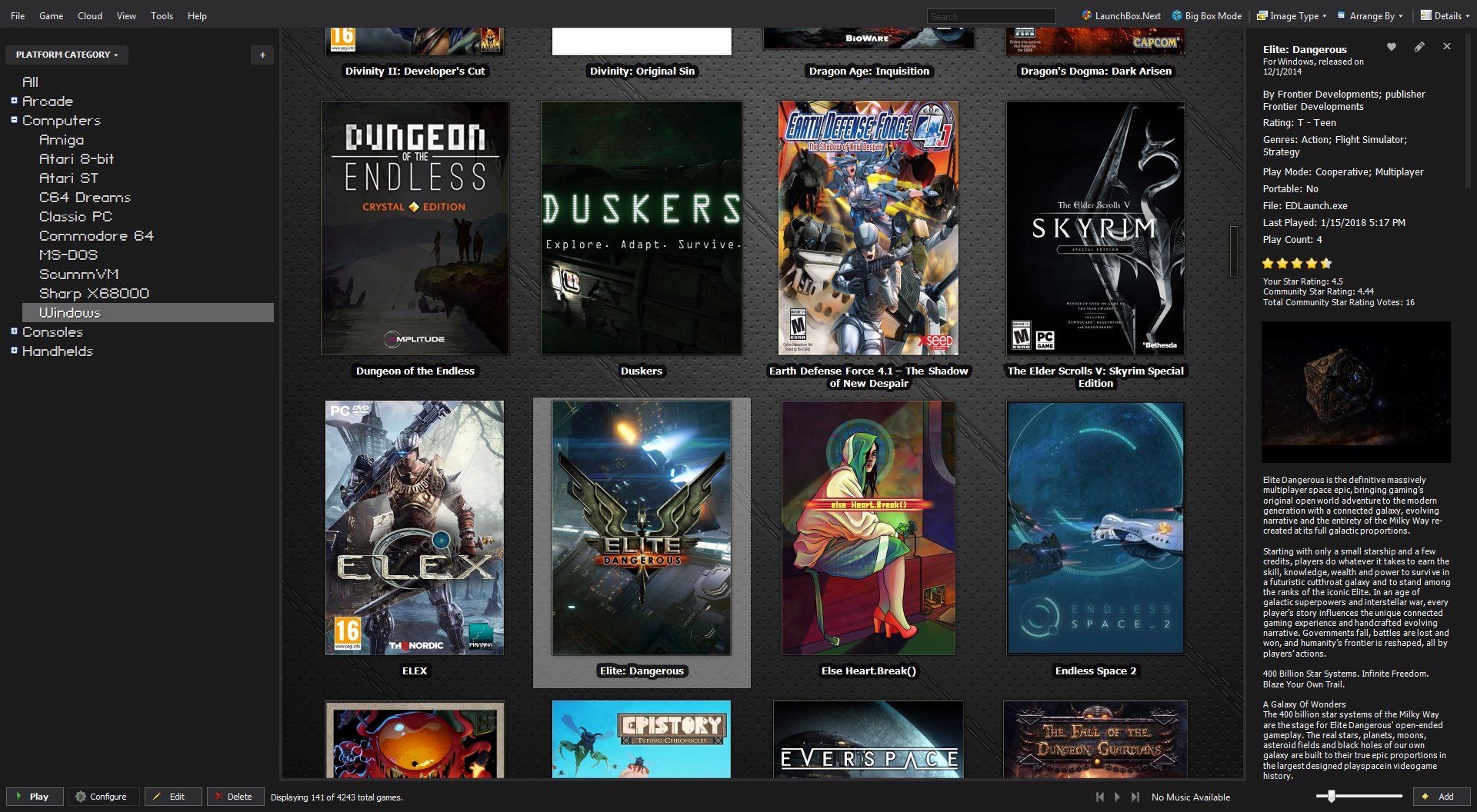
Task: Click the Configure button
Action: tap(103, 797)
